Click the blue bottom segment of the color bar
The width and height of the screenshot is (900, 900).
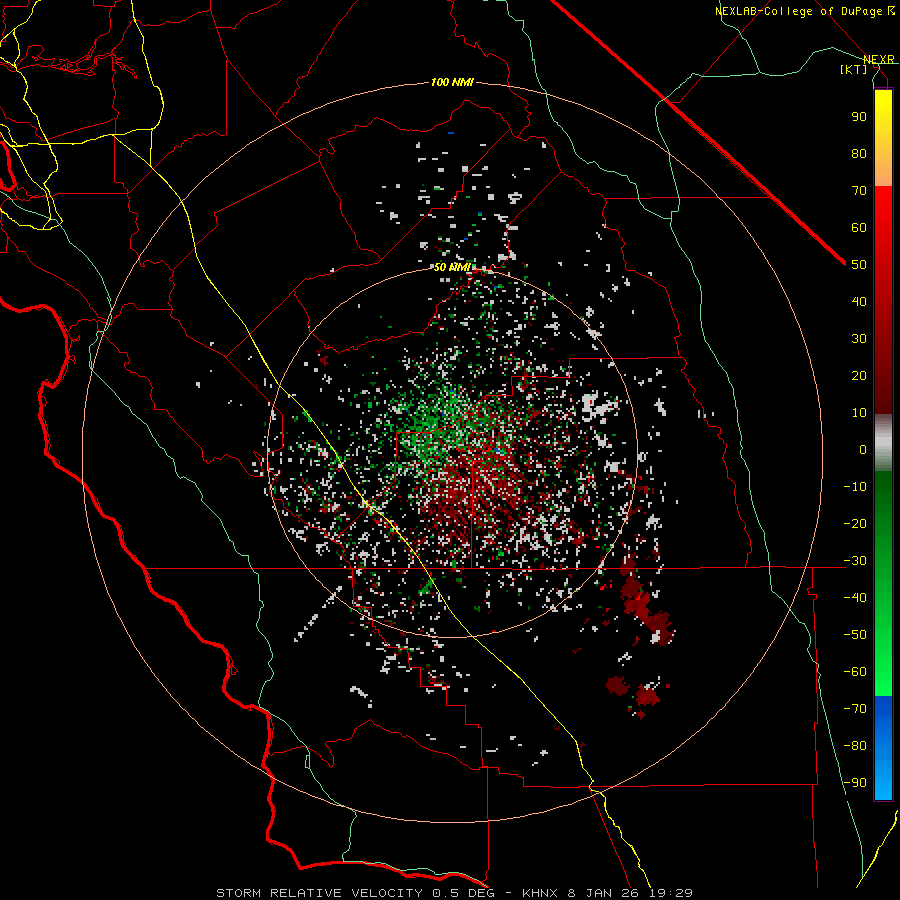tap(883, 748)
